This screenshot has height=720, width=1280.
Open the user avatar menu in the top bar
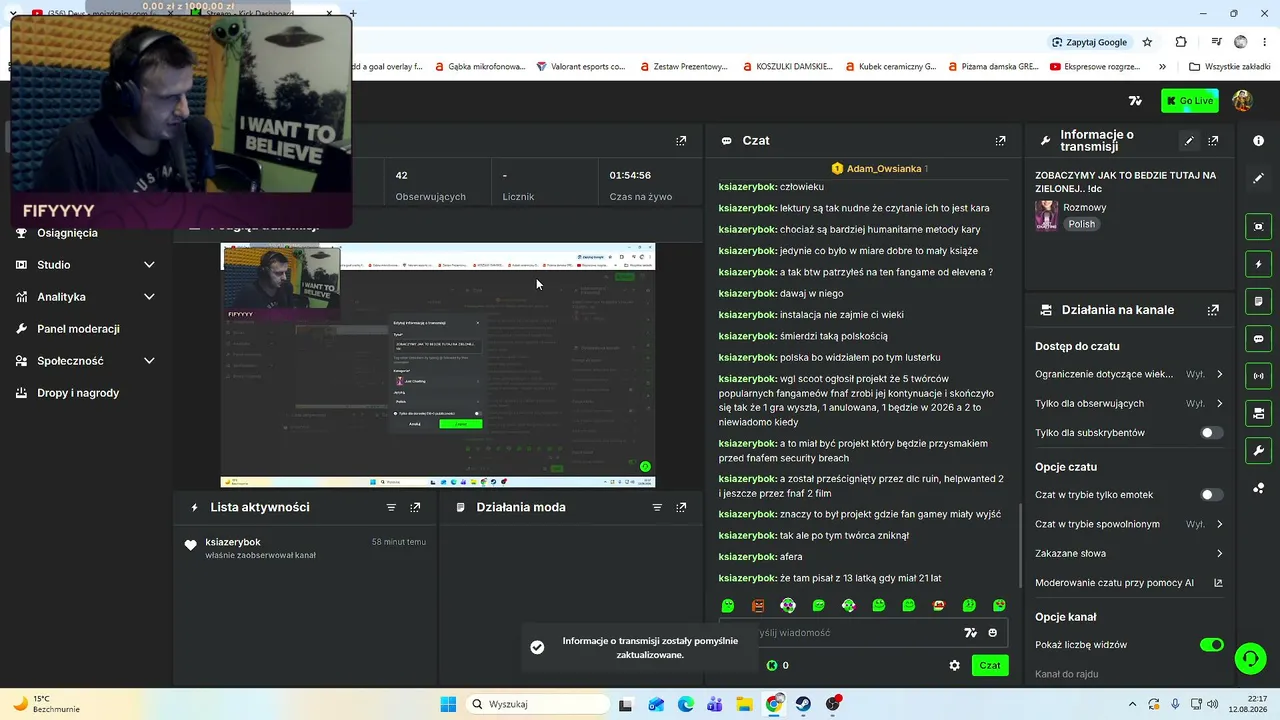click(x=1242, y=101)
